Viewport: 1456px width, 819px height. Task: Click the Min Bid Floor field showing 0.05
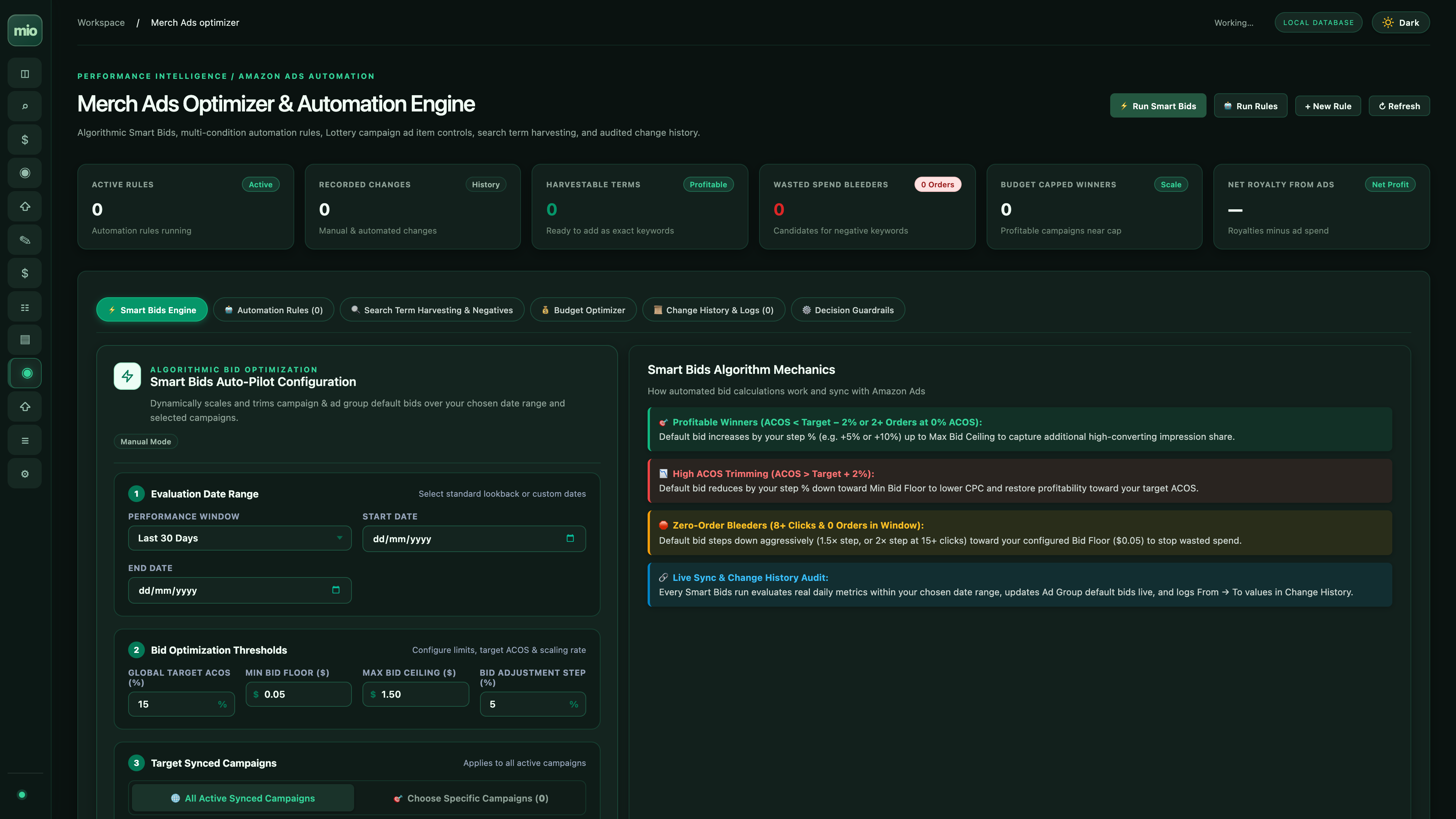click(298, 694)
